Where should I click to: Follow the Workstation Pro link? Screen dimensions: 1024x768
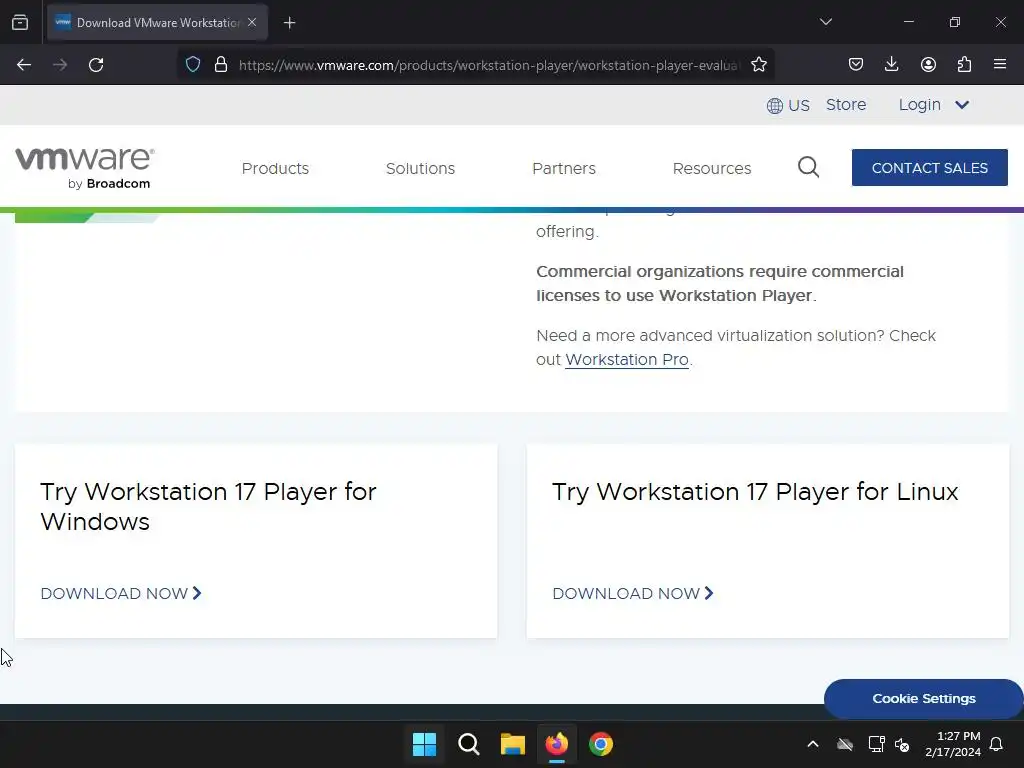626,360
